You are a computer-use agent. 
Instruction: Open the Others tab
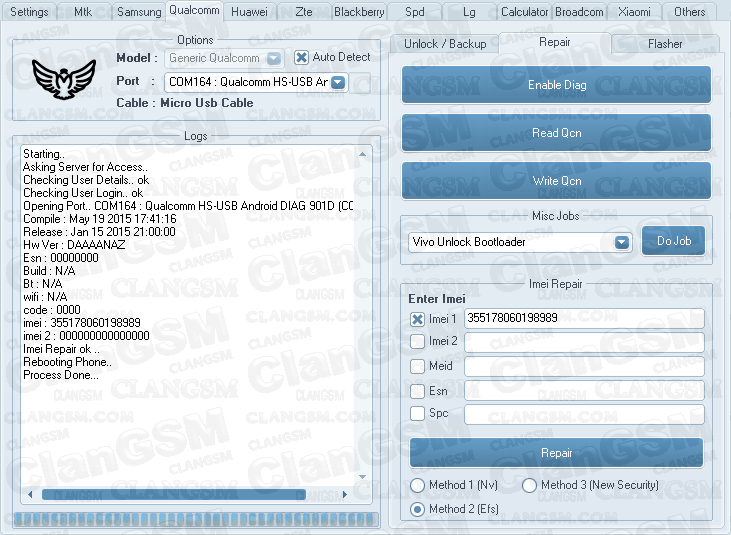click(x=690, y=12)
